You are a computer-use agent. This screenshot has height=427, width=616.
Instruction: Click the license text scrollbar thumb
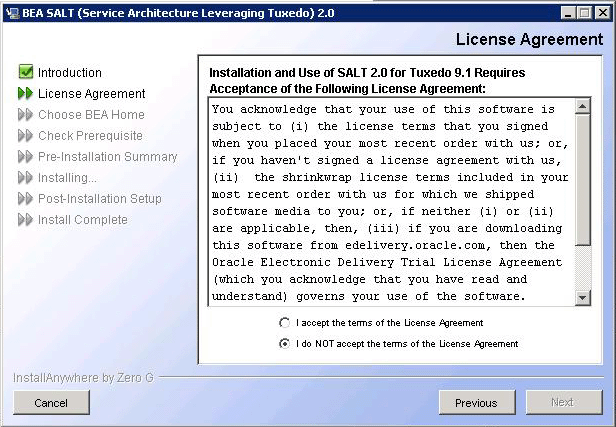pyautogui.click(x=582, y=180)
